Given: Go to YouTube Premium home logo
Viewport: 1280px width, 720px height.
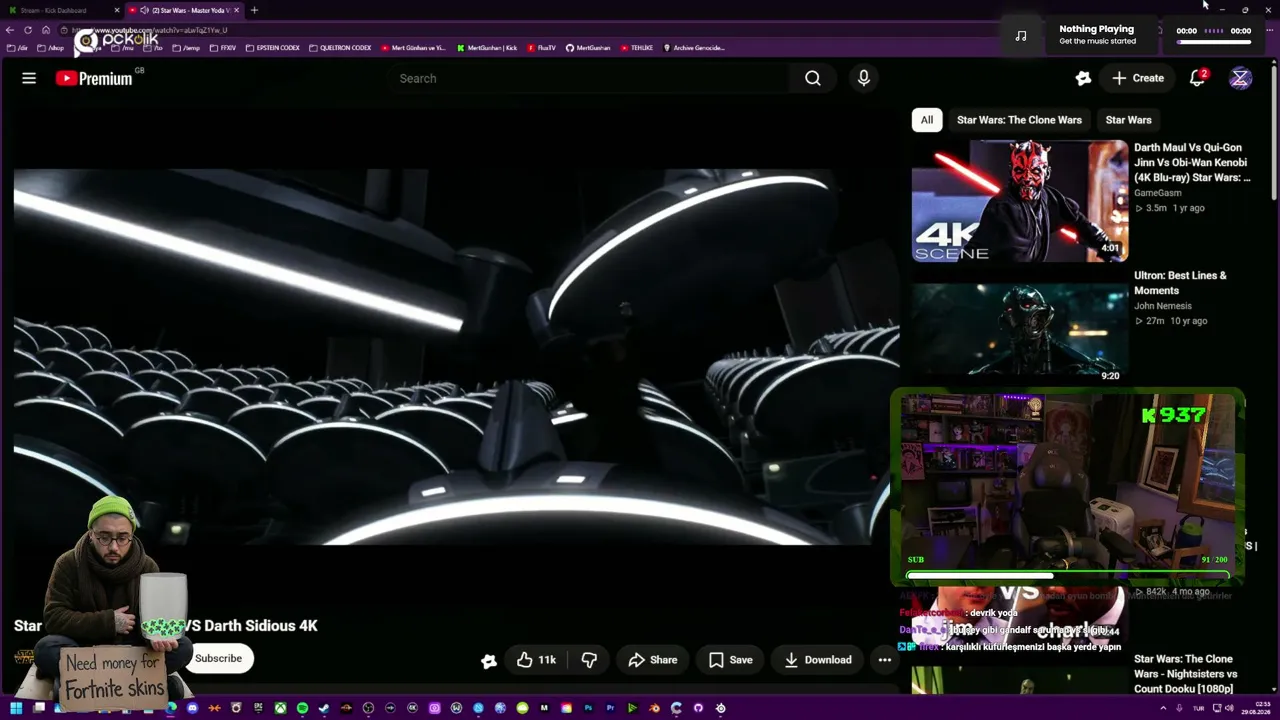Looking at the screenshot, I should [x=94, y=78].
